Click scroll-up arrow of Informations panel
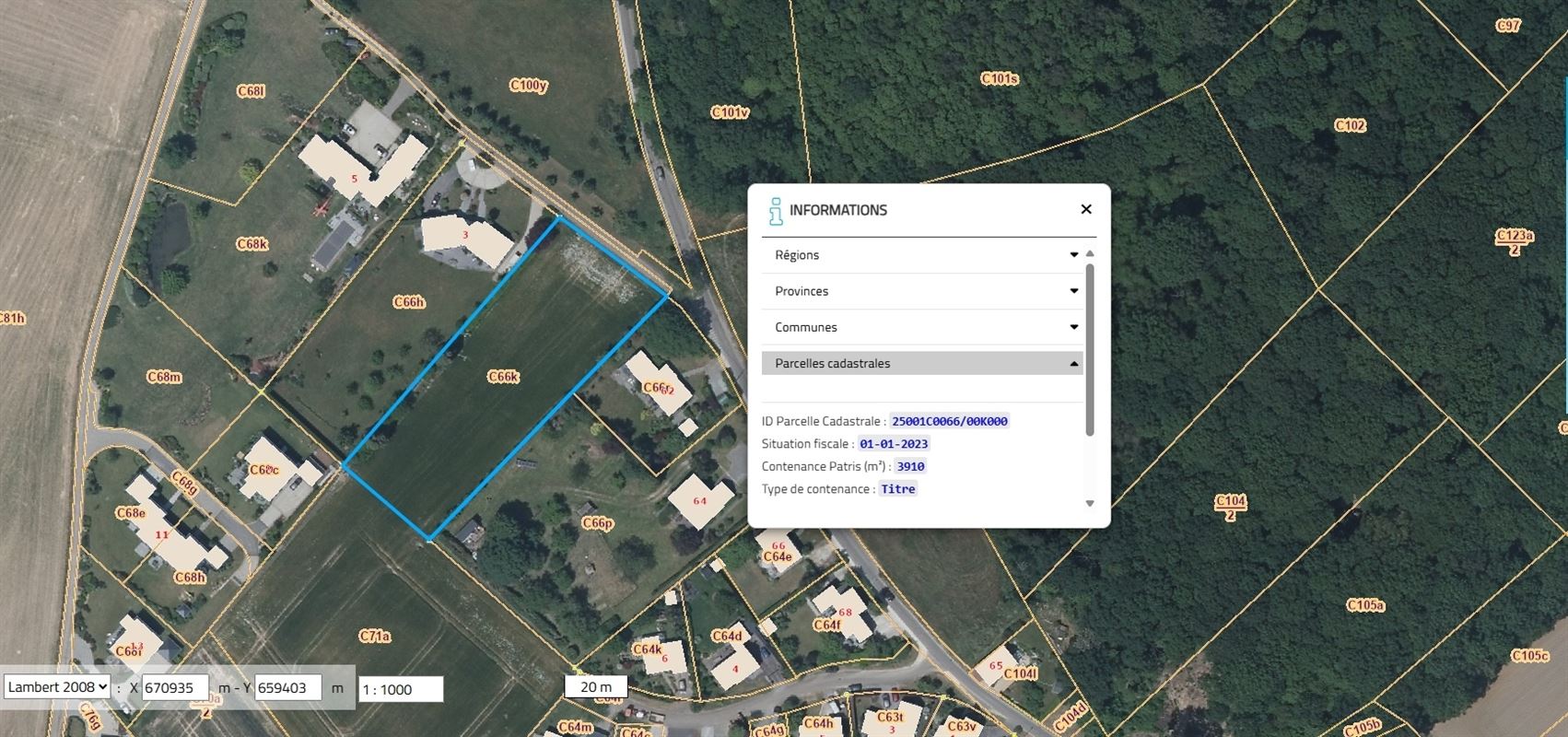This screenshot has width=1568, height=737. (x=1090, y=253)
